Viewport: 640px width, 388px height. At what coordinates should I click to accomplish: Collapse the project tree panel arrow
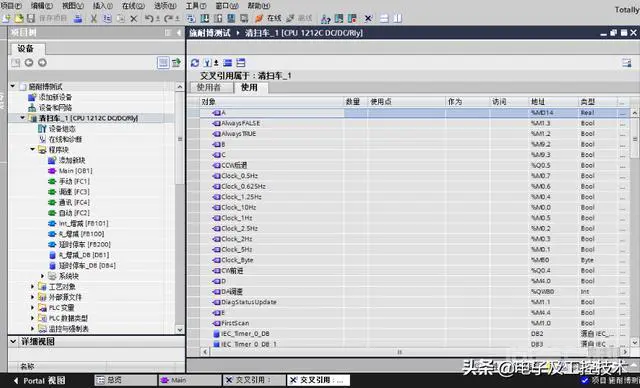point(178,33)
